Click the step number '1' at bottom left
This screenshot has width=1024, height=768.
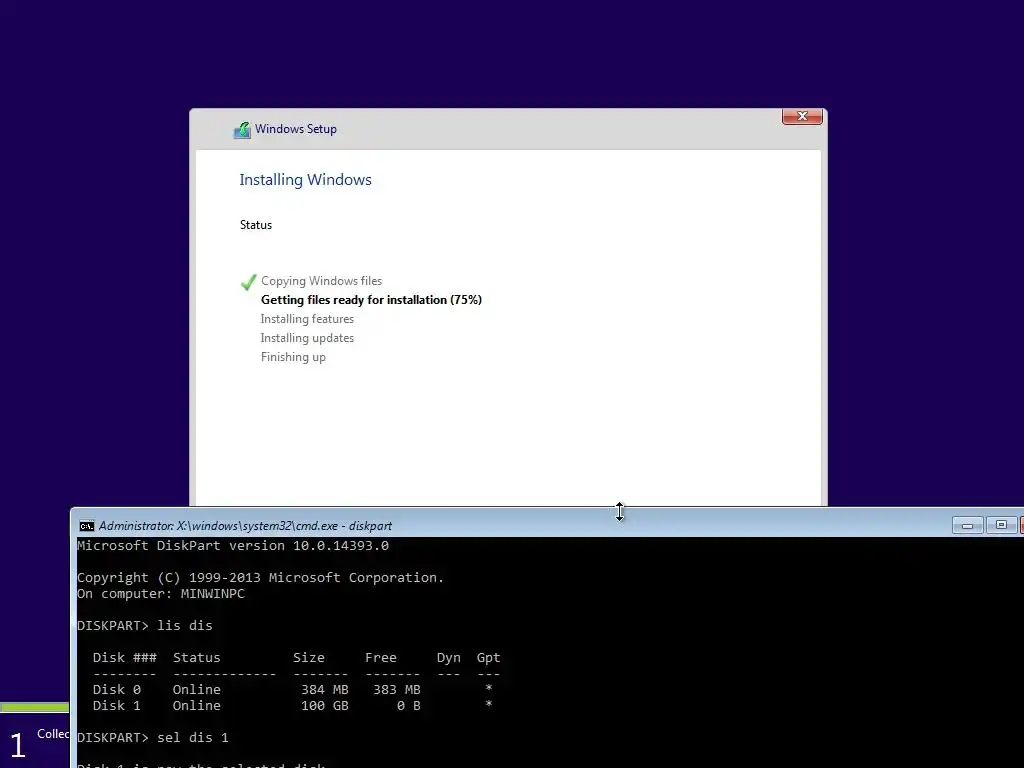pyautogui.click(x=18, y=745)
